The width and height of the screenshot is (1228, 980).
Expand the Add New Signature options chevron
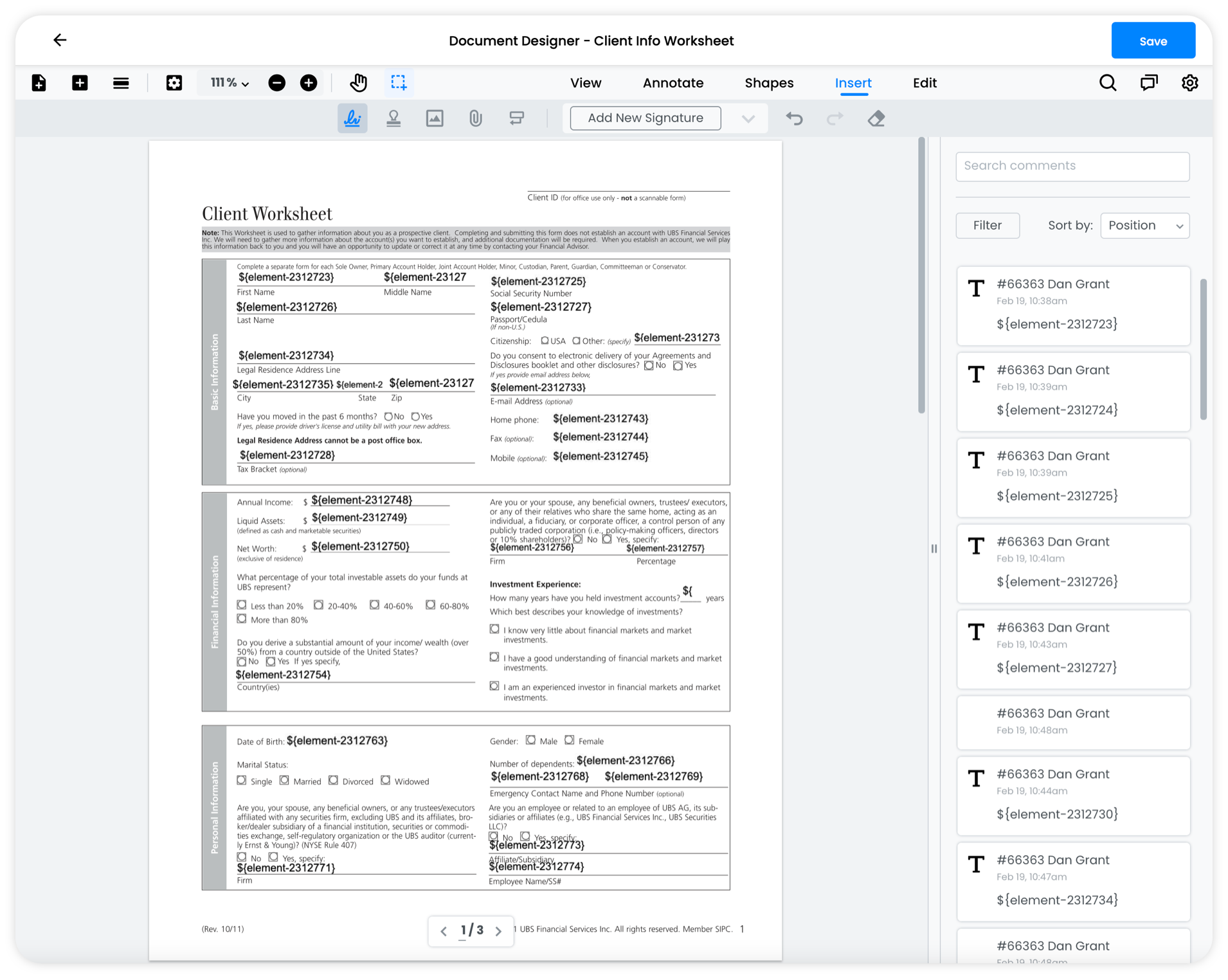click(747, 118)
